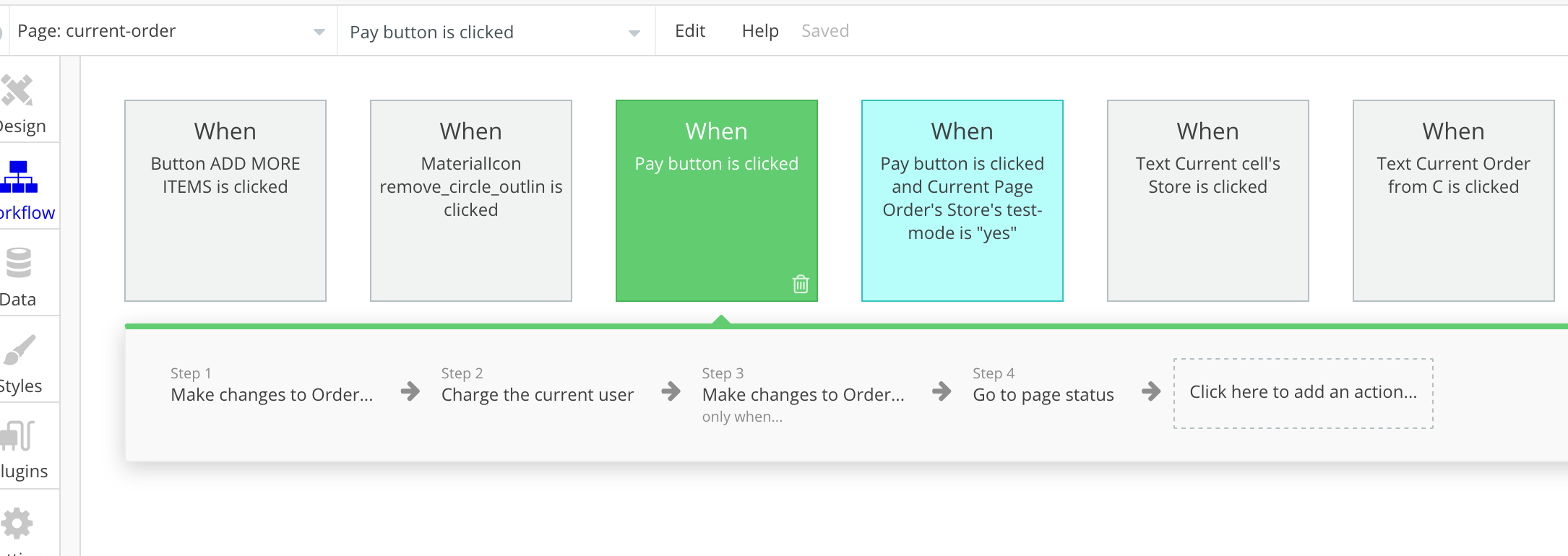1568x556 pixels.
Task: Open the Data tab database icon
Action: click(x=19, y=264)
